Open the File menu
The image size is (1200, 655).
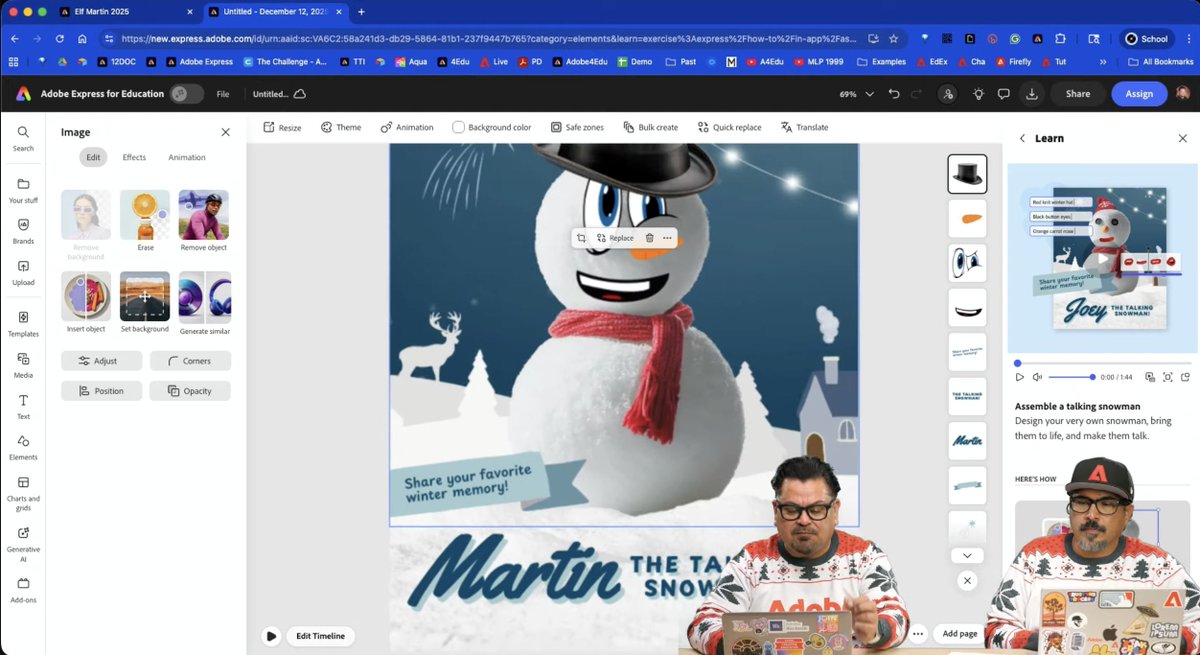coord(223,94)
